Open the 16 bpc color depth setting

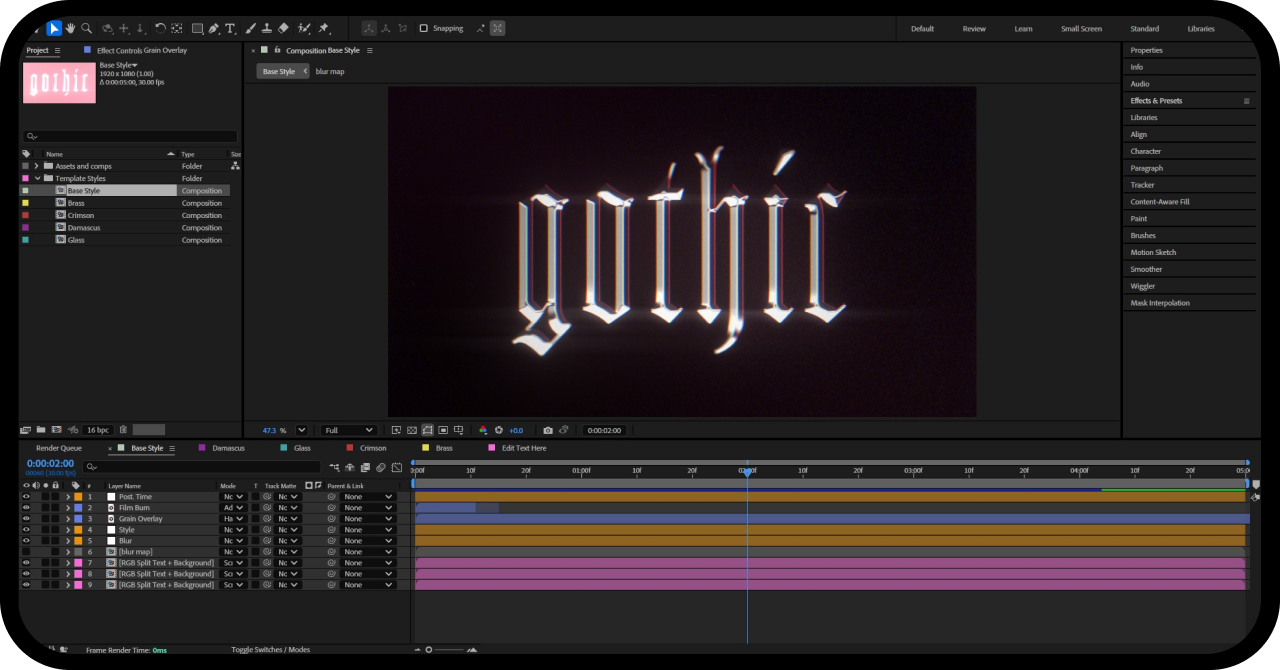(x=98, y=430)
